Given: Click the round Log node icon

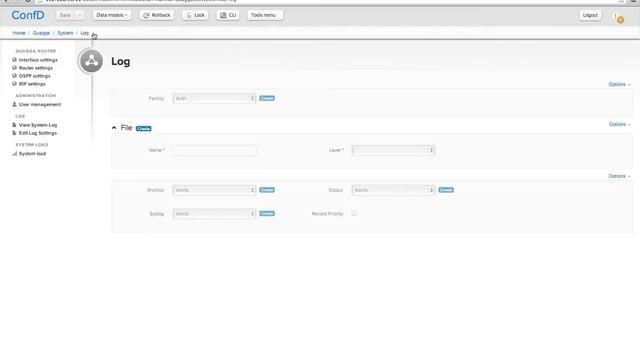Looking at the screenshot, I should (91, 61).
